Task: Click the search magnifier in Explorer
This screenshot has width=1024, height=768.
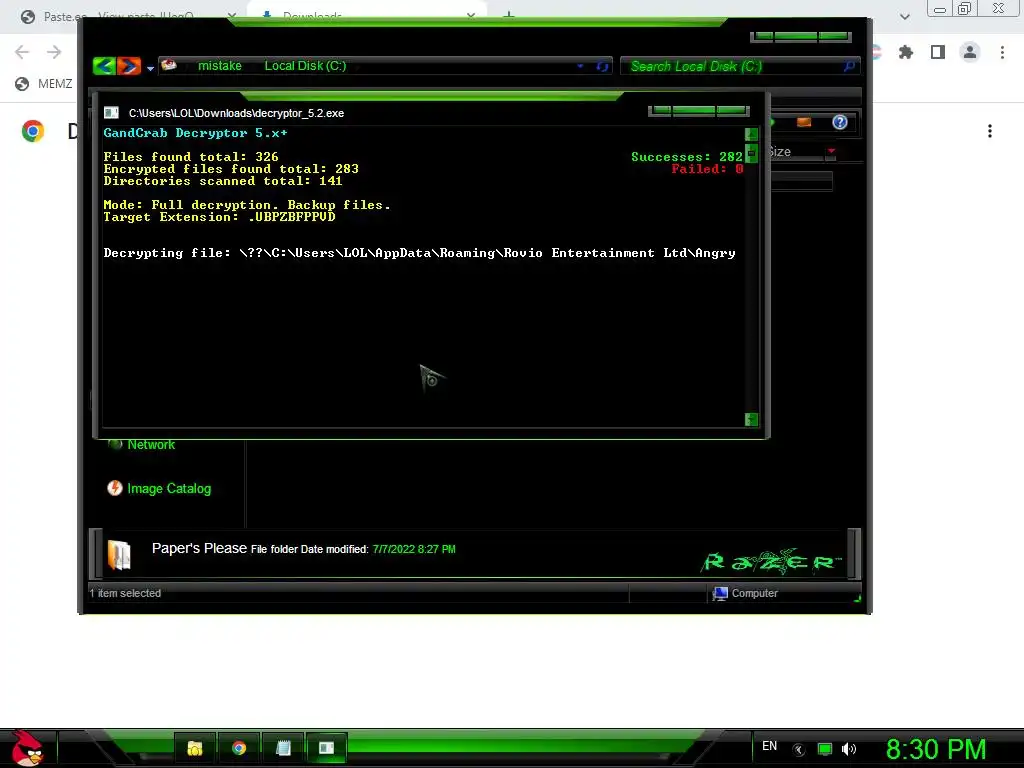Action: [x=849, y=66]
